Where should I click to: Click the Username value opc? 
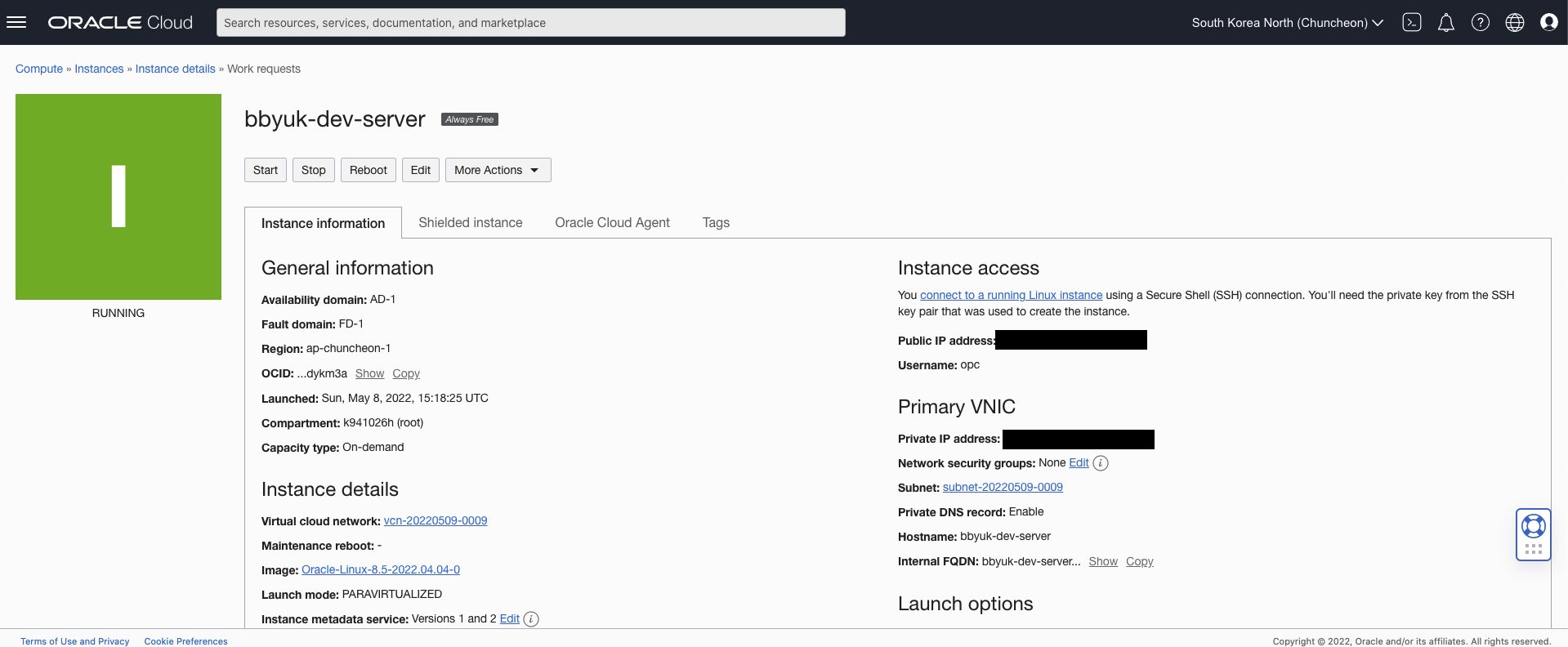[x=970, y=364]
